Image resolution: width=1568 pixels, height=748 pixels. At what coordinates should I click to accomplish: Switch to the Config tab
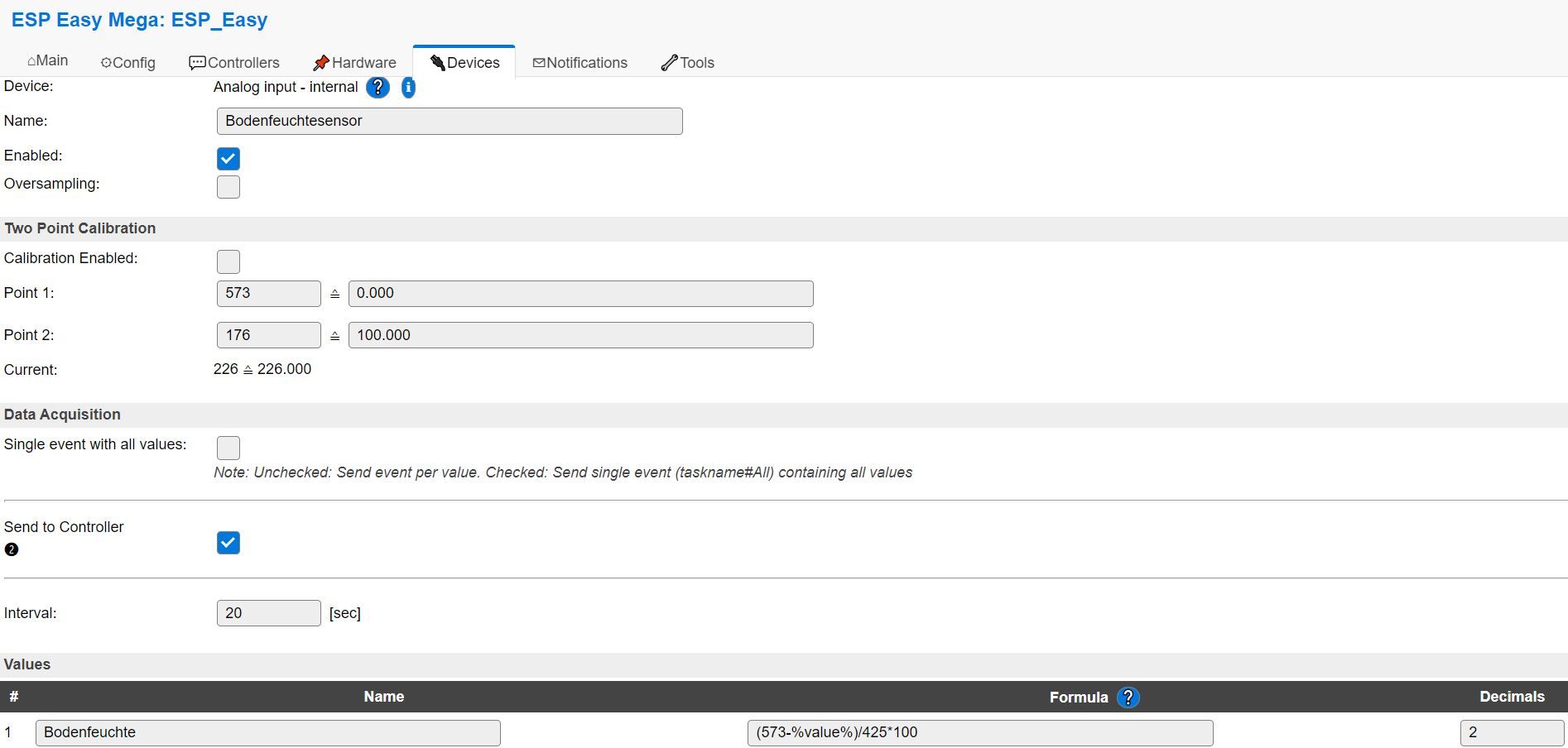[x=127, y=63]
